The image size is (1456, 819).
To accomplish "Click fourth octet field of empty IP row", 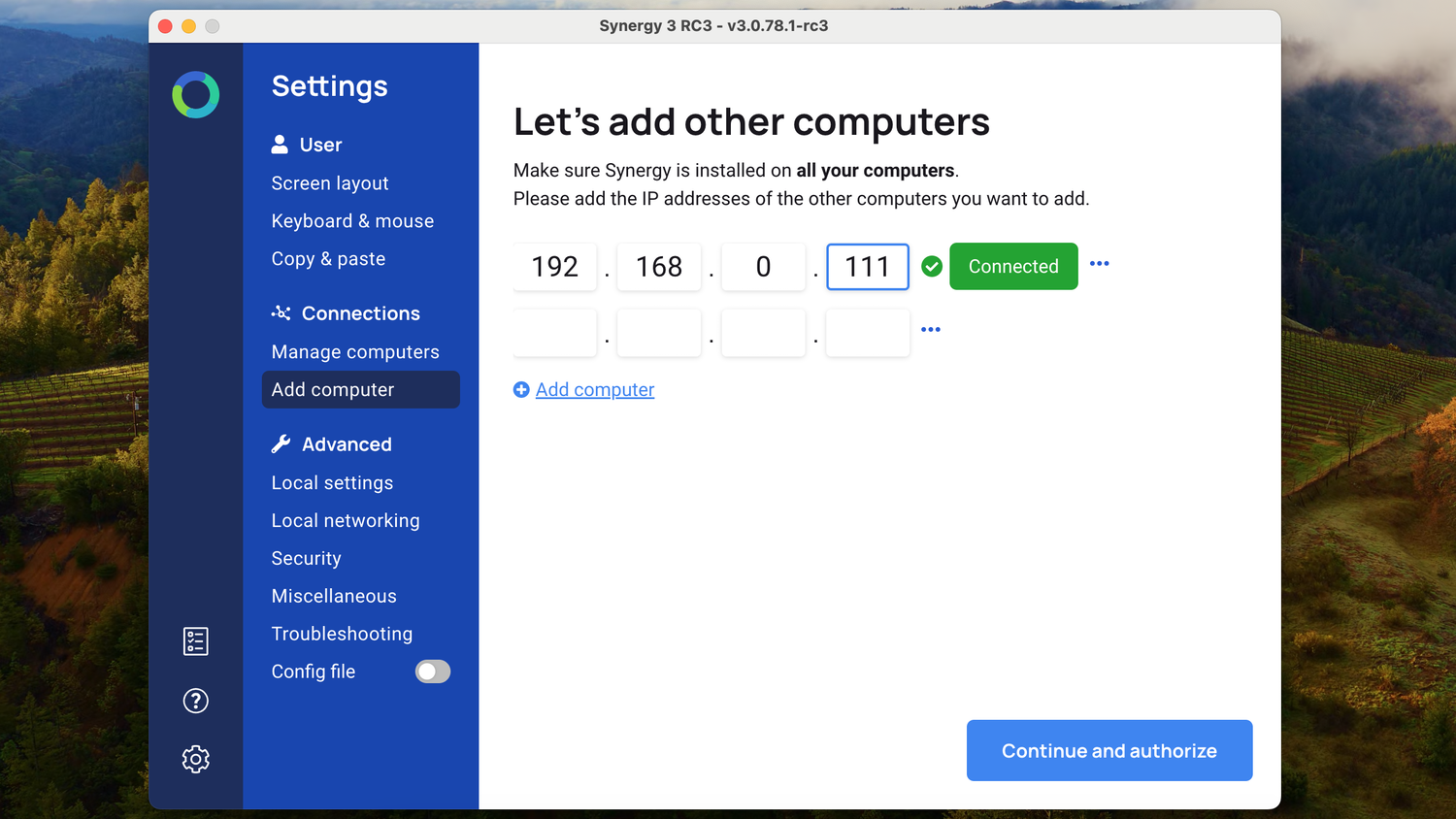I will pos(868,333).
